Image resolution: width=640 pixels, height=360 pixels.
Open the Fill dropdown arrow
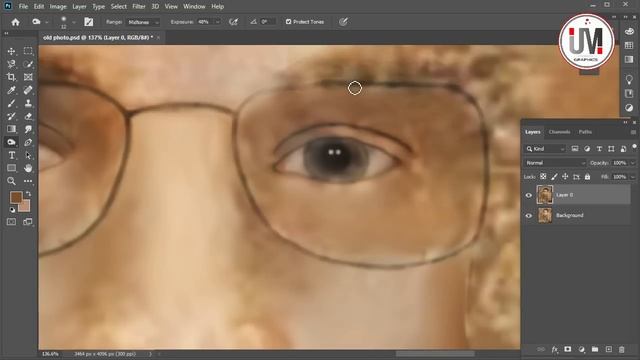tap(633, 177)
